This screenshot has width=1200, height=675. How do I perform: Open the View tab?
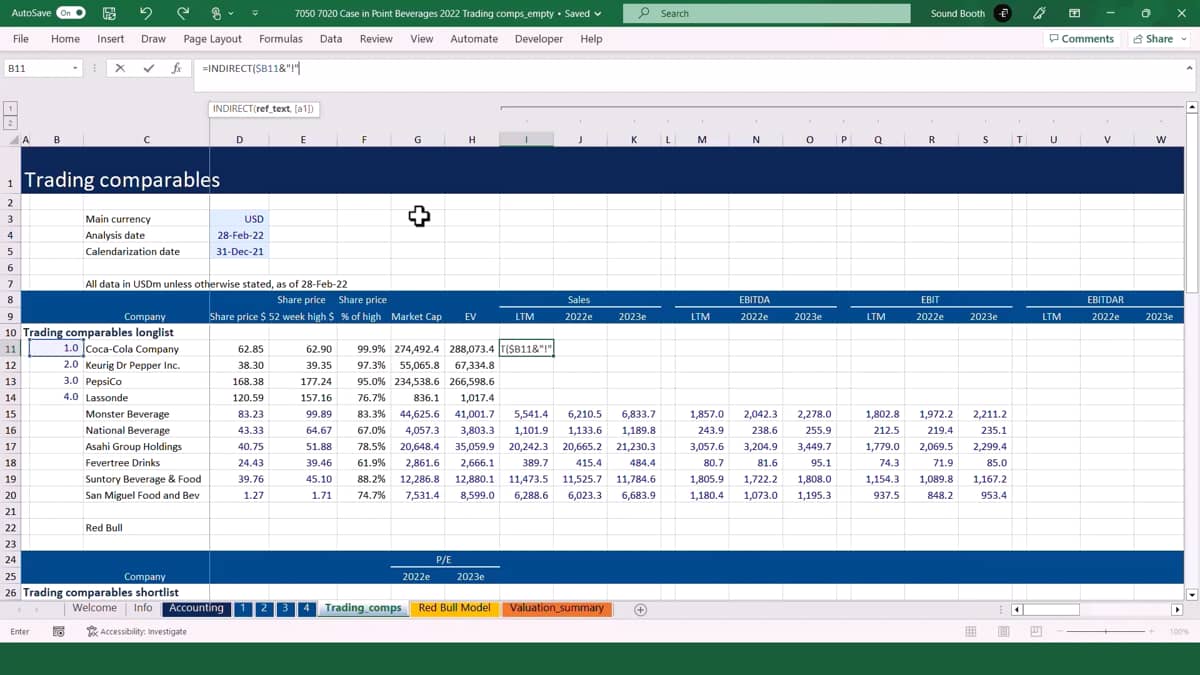pos(422,39)
